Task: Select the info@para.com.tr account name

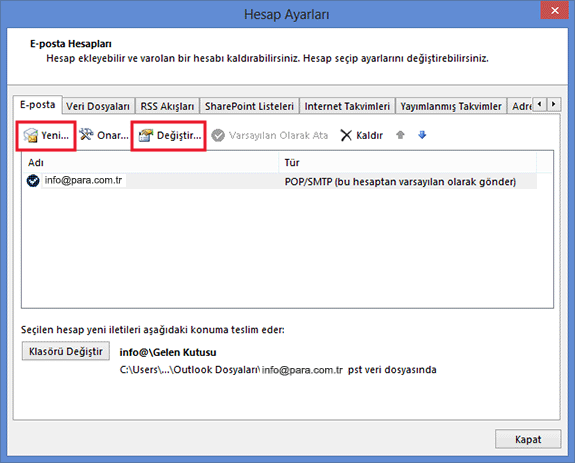Action: (83, 180)
